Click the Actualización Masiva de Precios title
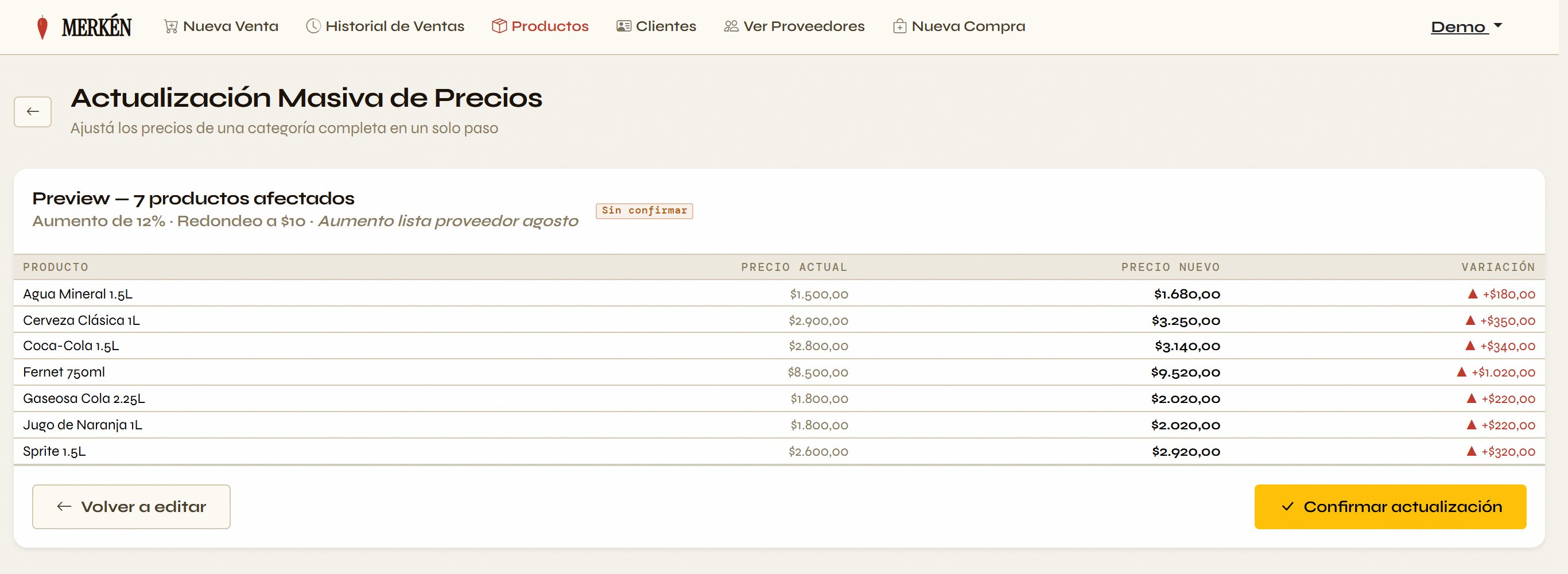The image size is (1568, 574). [306, 98]
